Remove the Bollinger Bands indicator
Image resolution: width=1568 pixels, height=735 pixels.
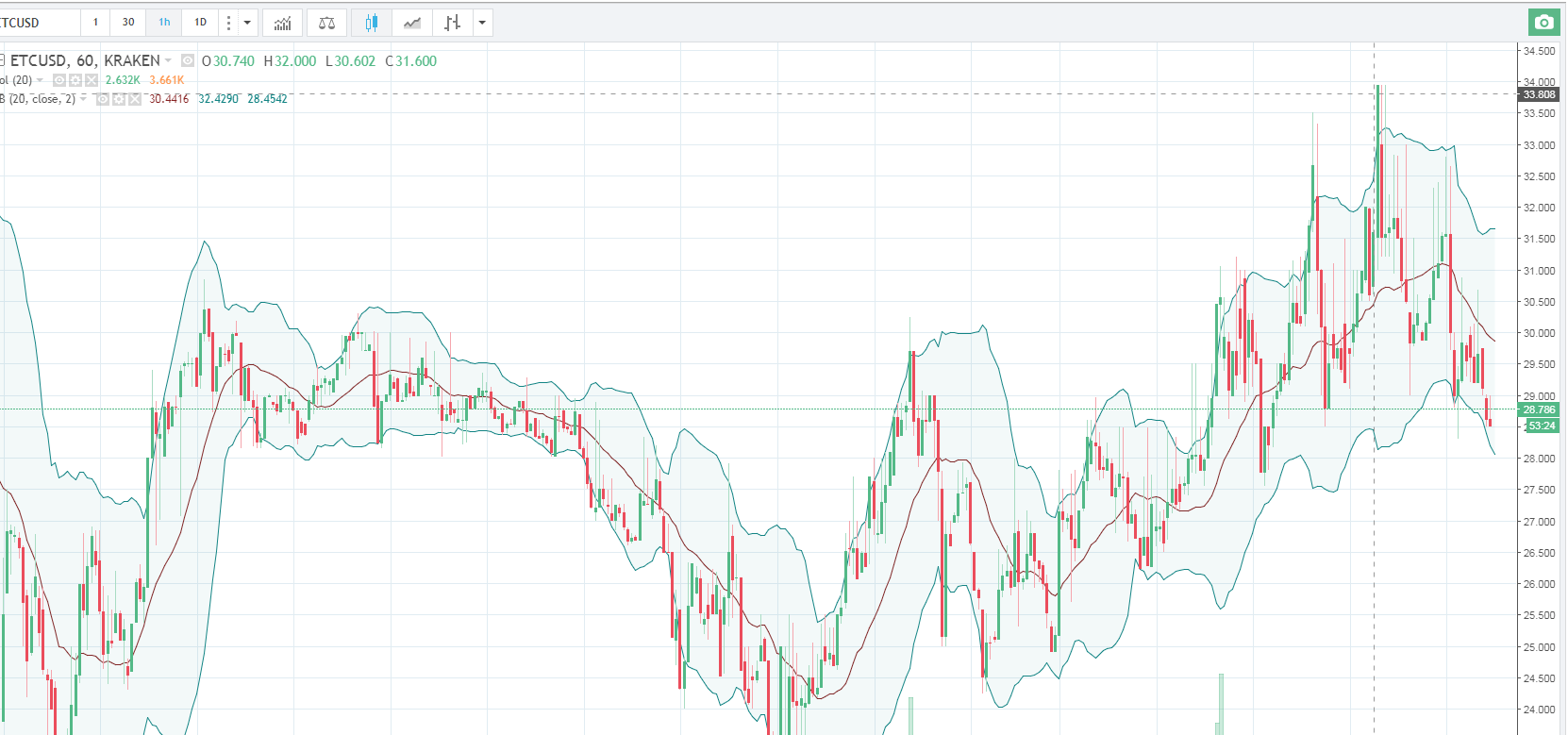[x=135, y=99]
